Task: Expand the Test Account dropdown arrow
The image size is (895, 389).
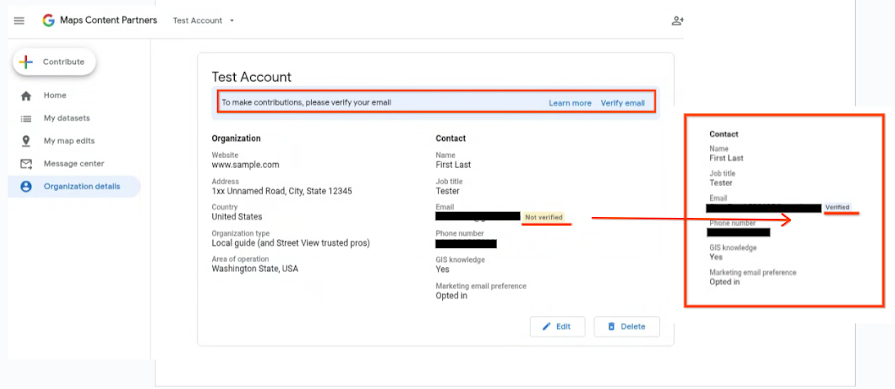Action: pyautogui.click(x=232, y=21)
